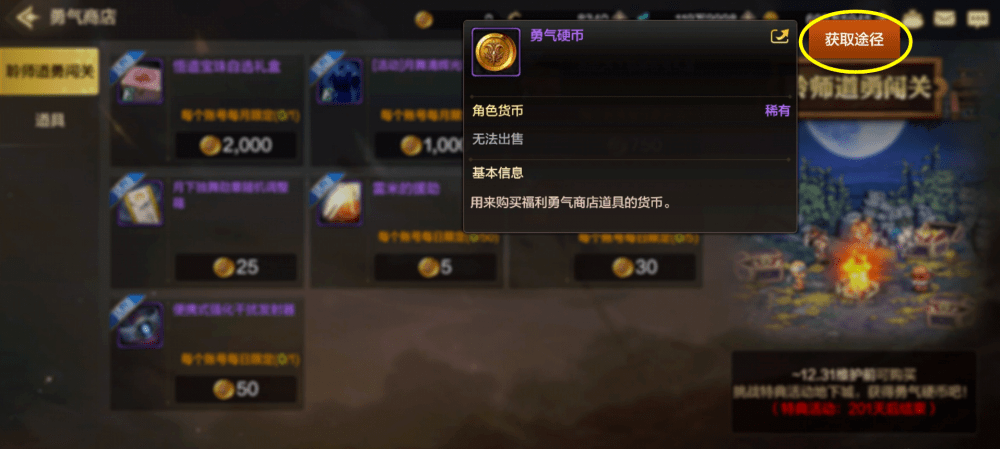Image resolution: width=1000 pixels, height=449 pixels.
Task: Open the mail envelope icon in the top bar
Action: [945, 18]
